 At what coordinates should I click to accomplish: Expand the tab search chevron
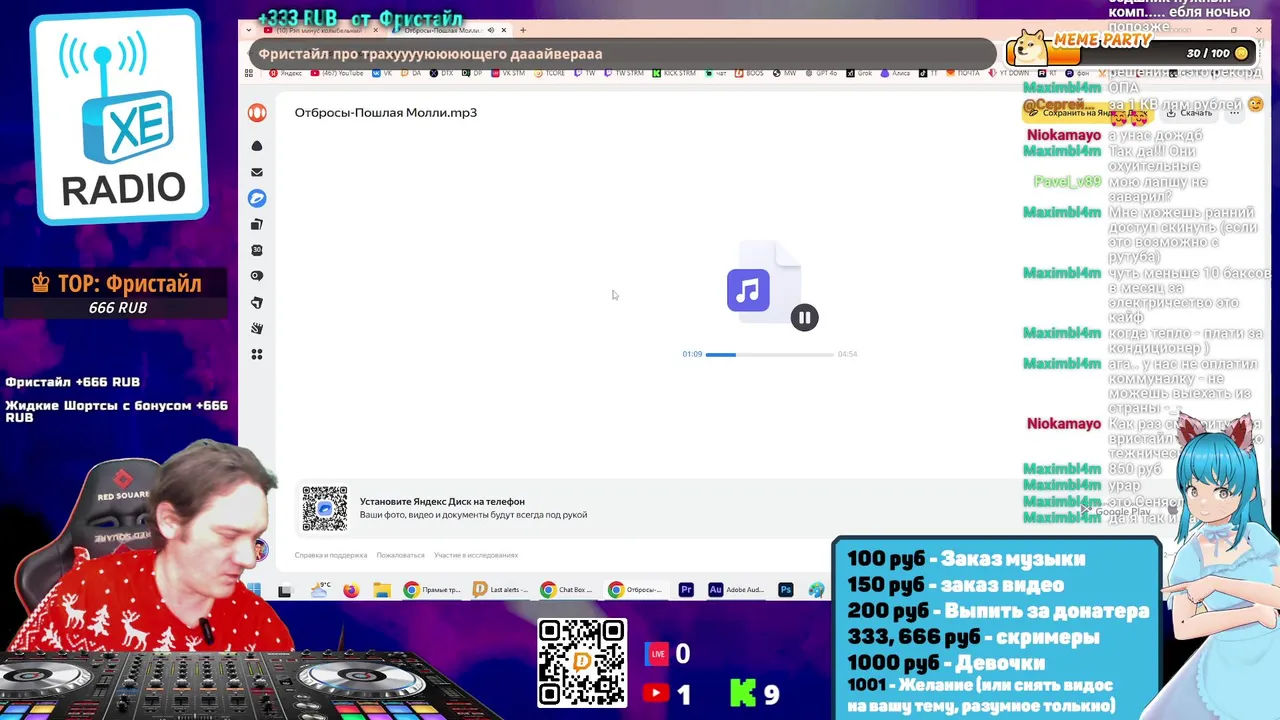click(x=249, y=30)
